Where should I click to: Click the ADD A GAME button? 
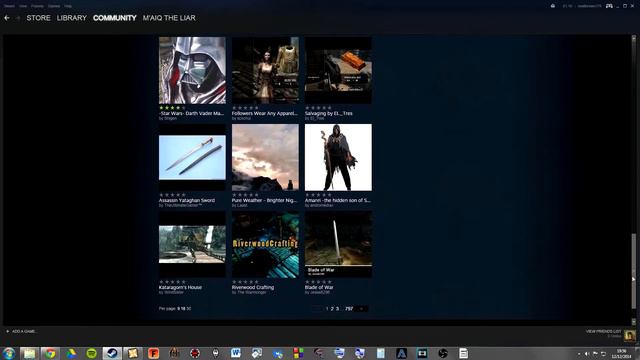click(21, 331)
